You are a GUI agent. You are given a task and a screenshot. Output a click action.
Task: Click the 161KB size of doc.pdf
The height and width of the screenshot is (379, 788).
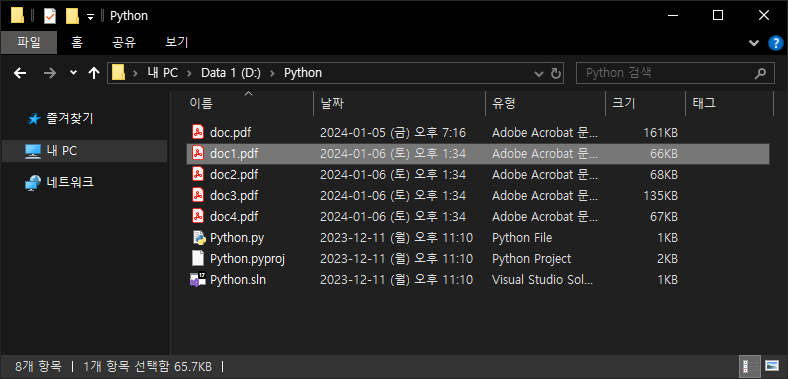(x=660, y=133)
